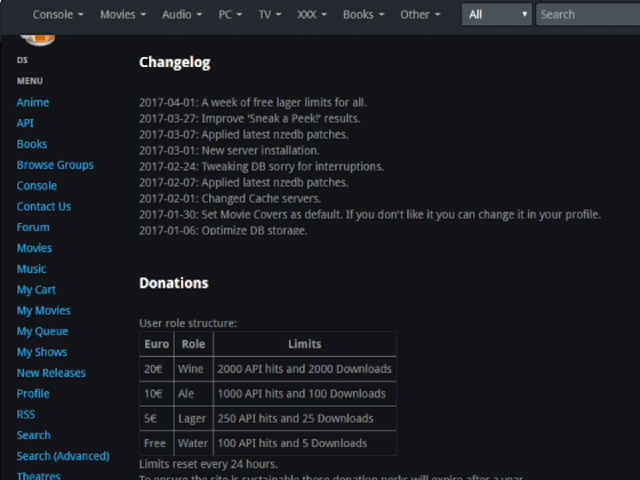Go to Anime in the sidebar menu

(x=33, y=102)
